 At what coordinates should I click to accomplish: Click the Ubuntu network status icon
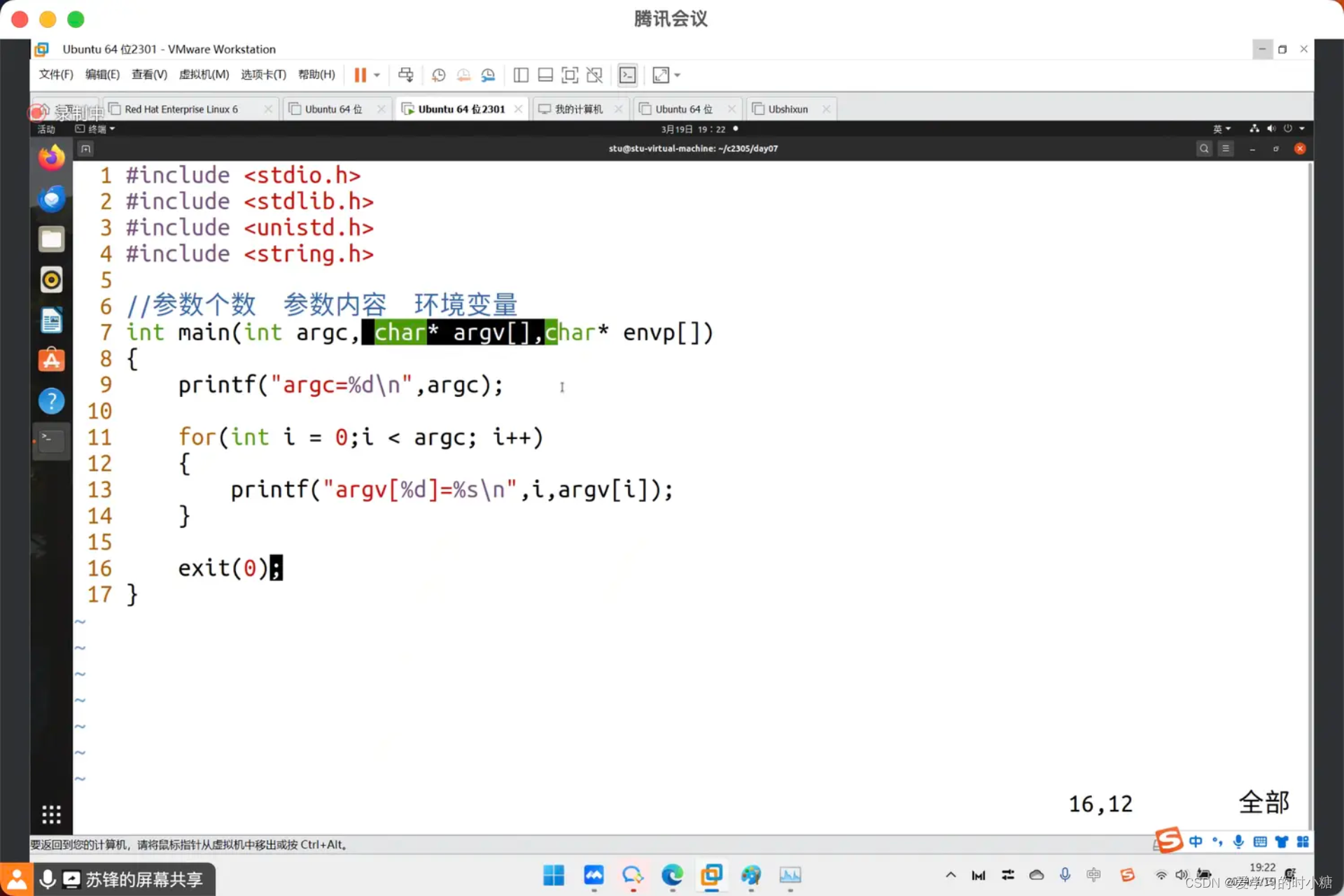(x=1254, y=129)
